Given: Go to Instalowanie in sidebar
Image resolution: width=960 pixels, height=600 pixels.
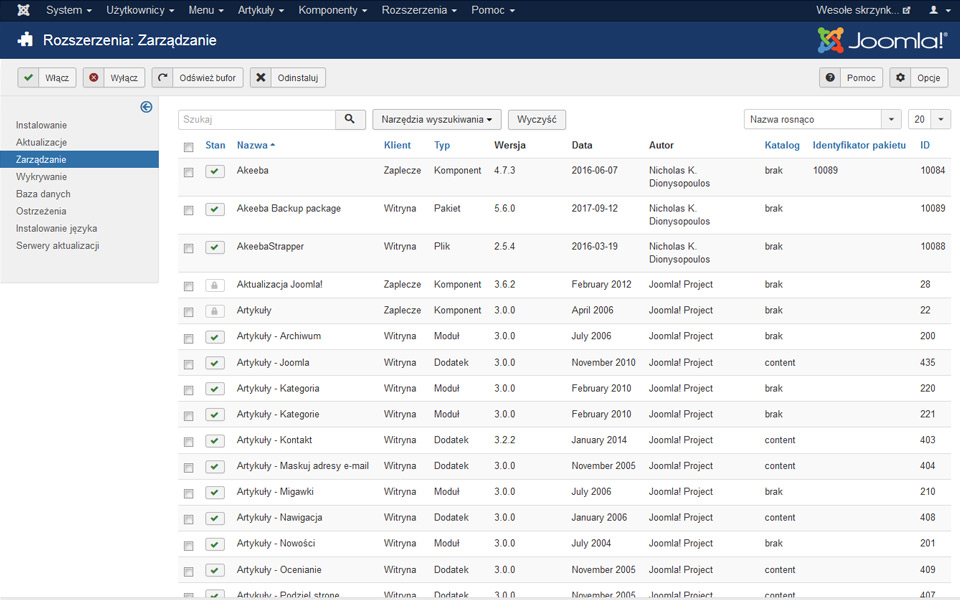Looking at the screenshot, I should pos(41,125).
